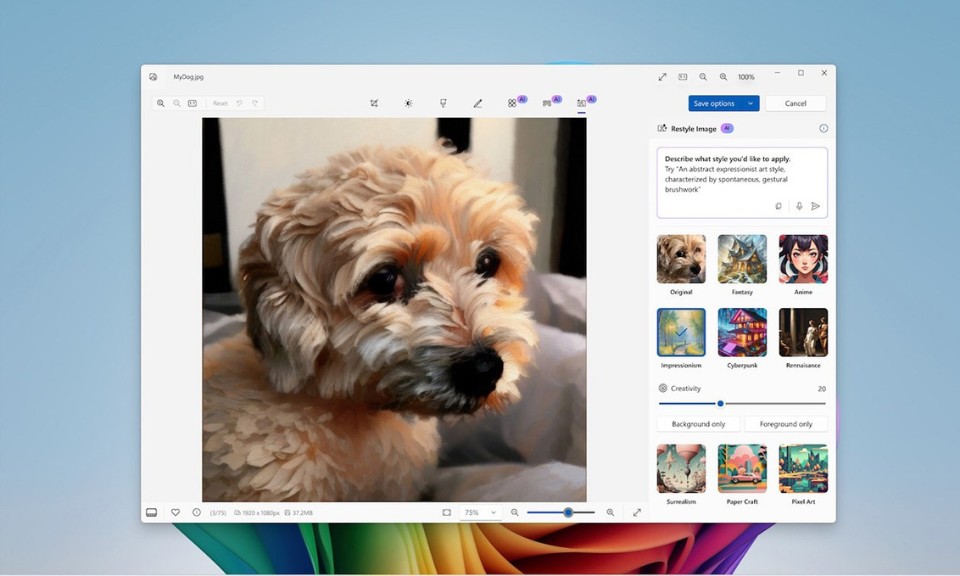Click the microphone icon in the prompt box
This screenshot has height=576, width=960.
[x=799, y=206]
